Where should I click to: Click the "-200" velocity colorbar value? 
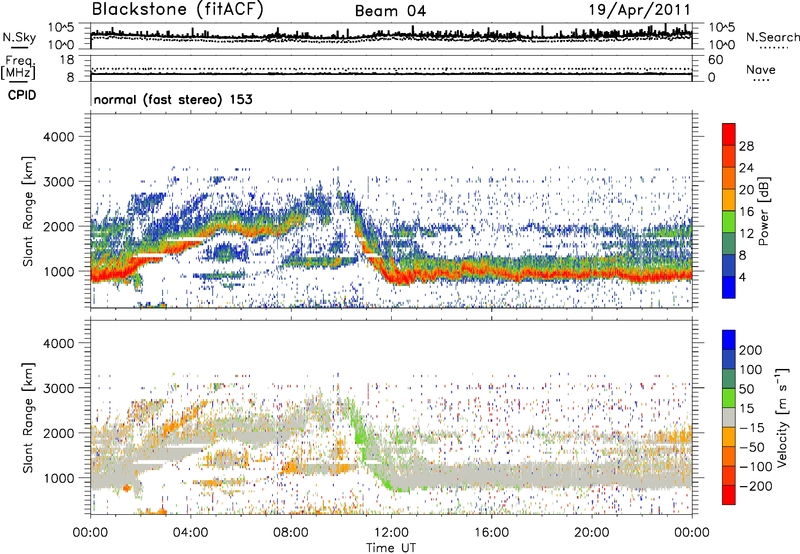pyautogui.click(x=755, y=487)
